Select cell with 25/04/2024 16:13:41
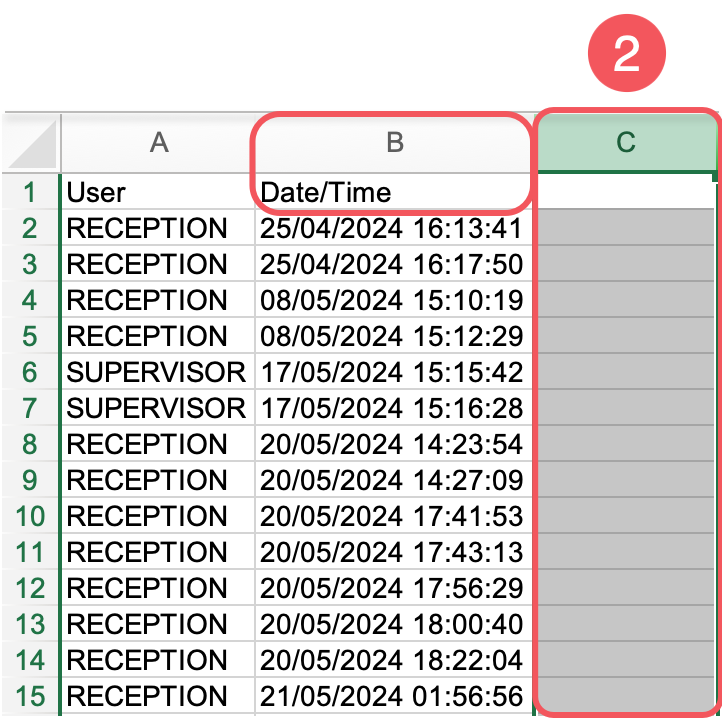 point(392,228)
